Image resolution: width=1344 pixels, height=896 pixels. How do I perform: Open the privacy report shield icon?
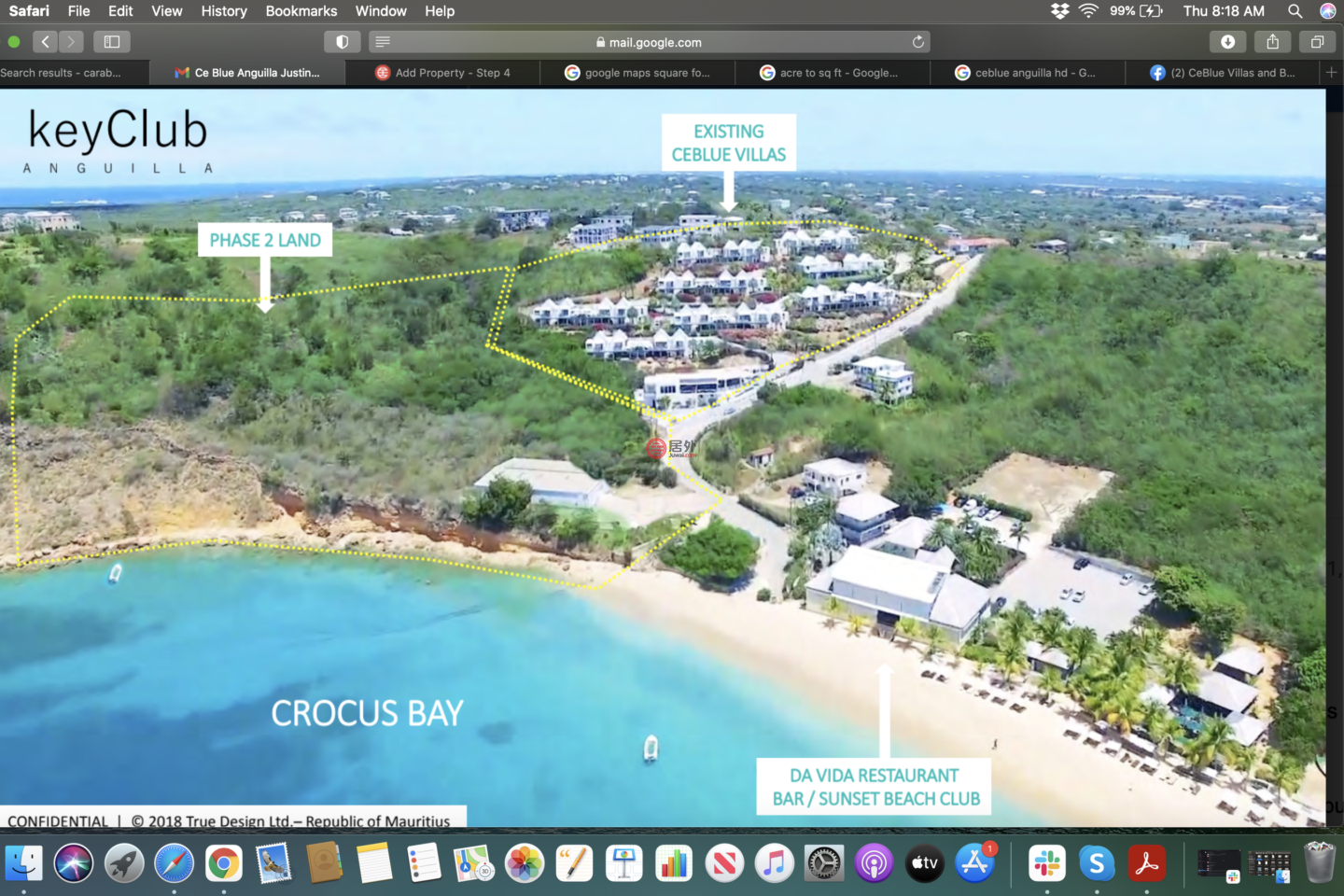coord(342,42)
